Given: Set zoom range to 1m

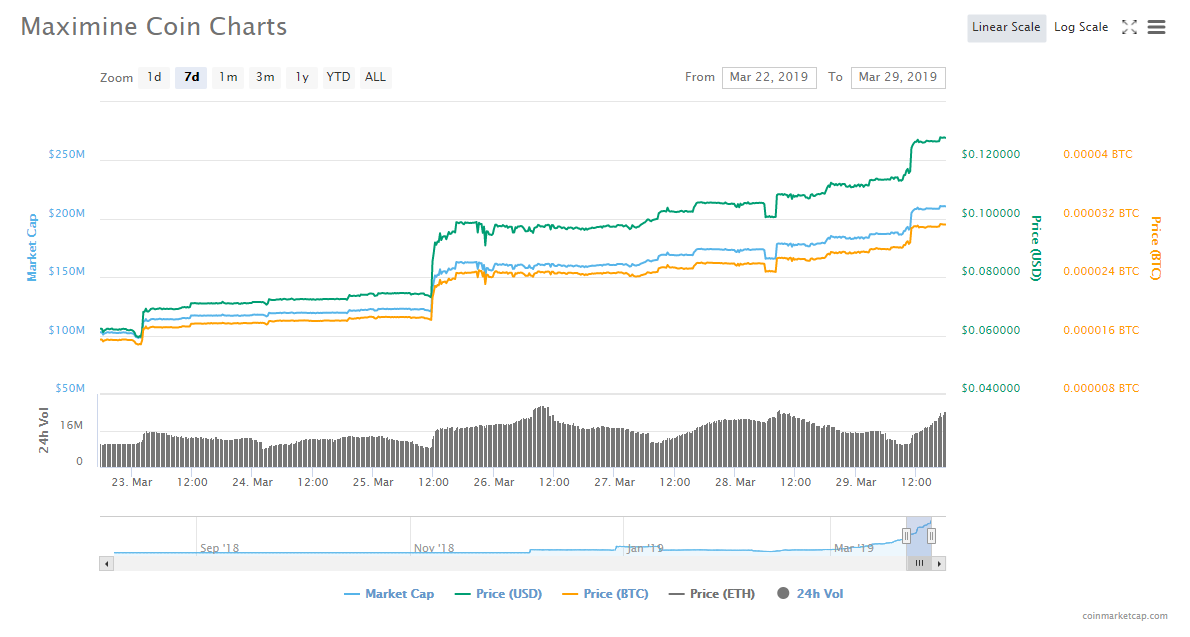Looking at the screenshot, I should point(228,77).
